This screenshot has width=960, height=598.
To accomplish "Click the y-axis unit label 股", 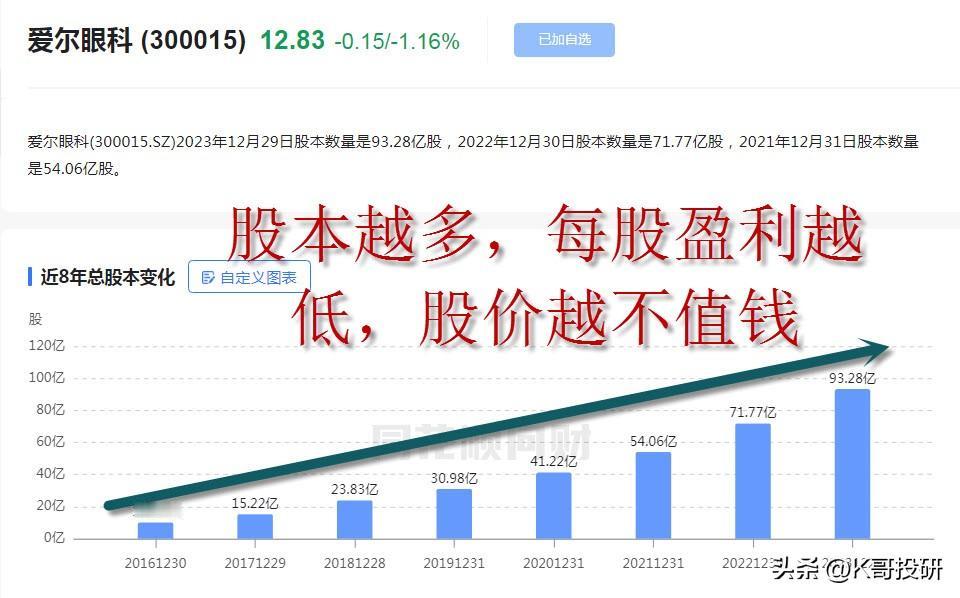I will click(x=35, y=319).
